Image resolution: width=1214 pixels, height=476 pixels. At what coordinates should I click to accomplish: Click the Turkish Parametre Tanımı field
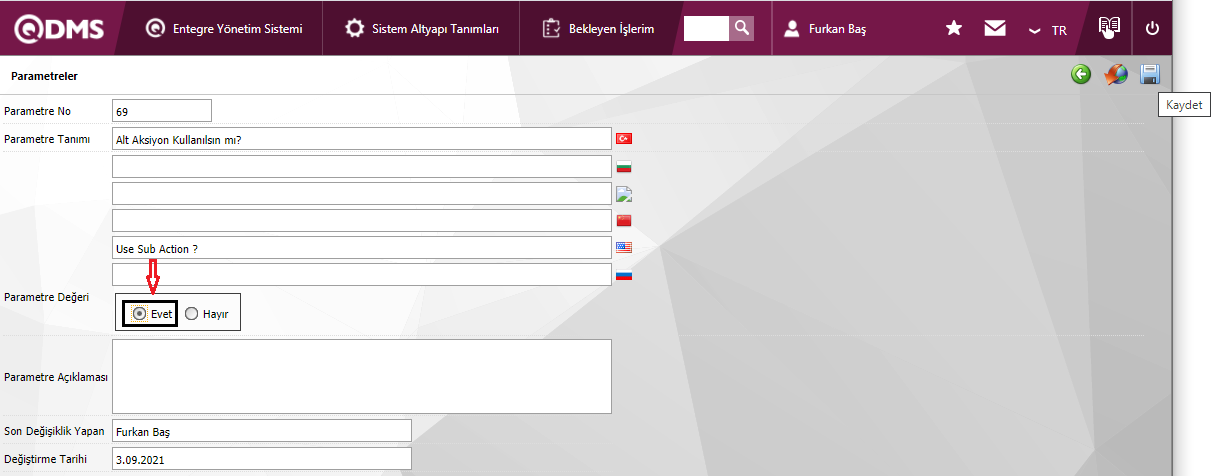362,139
